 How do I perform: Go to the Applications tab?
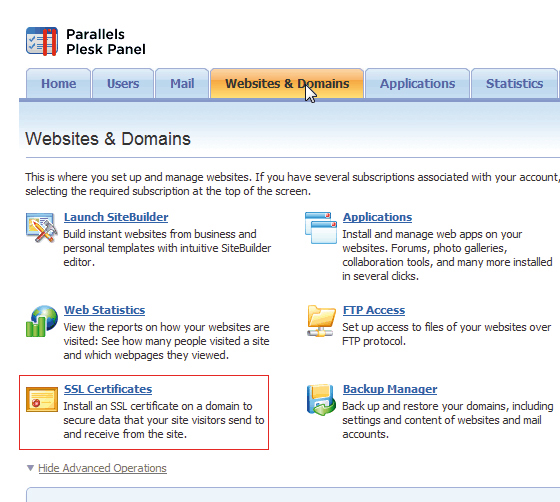point(417,83)
